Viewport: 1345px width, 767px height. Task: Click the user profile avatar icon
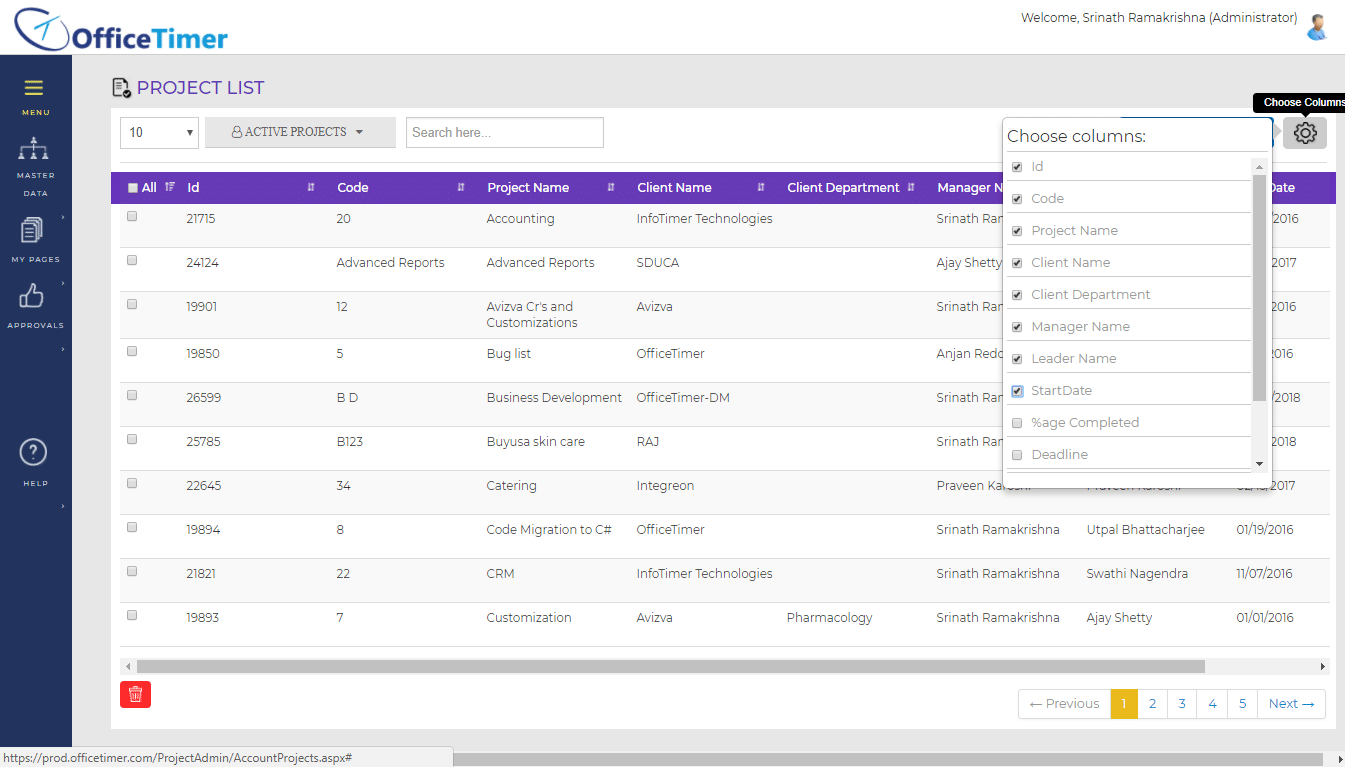pyautogui.click(x=1317, y=27)
